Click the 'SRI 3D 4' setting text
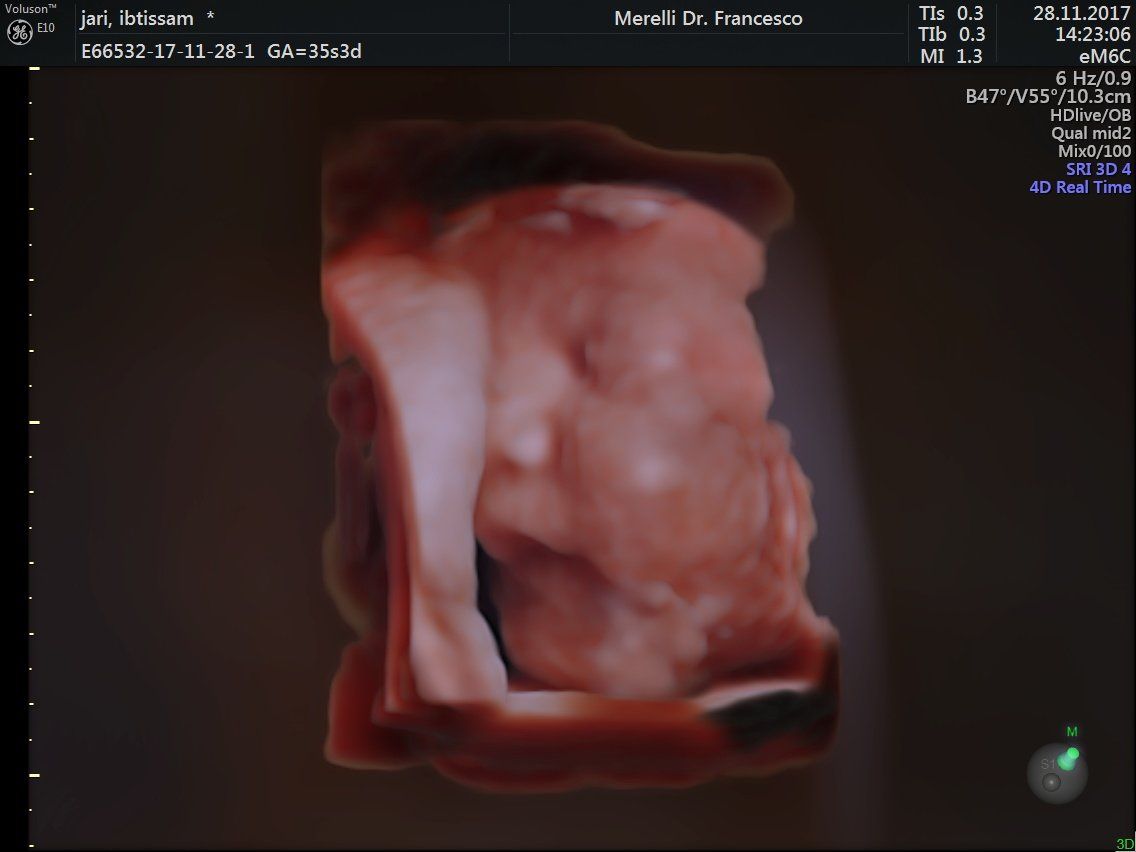Viewport: 1136px width, 852px height. pos(1098,169)
